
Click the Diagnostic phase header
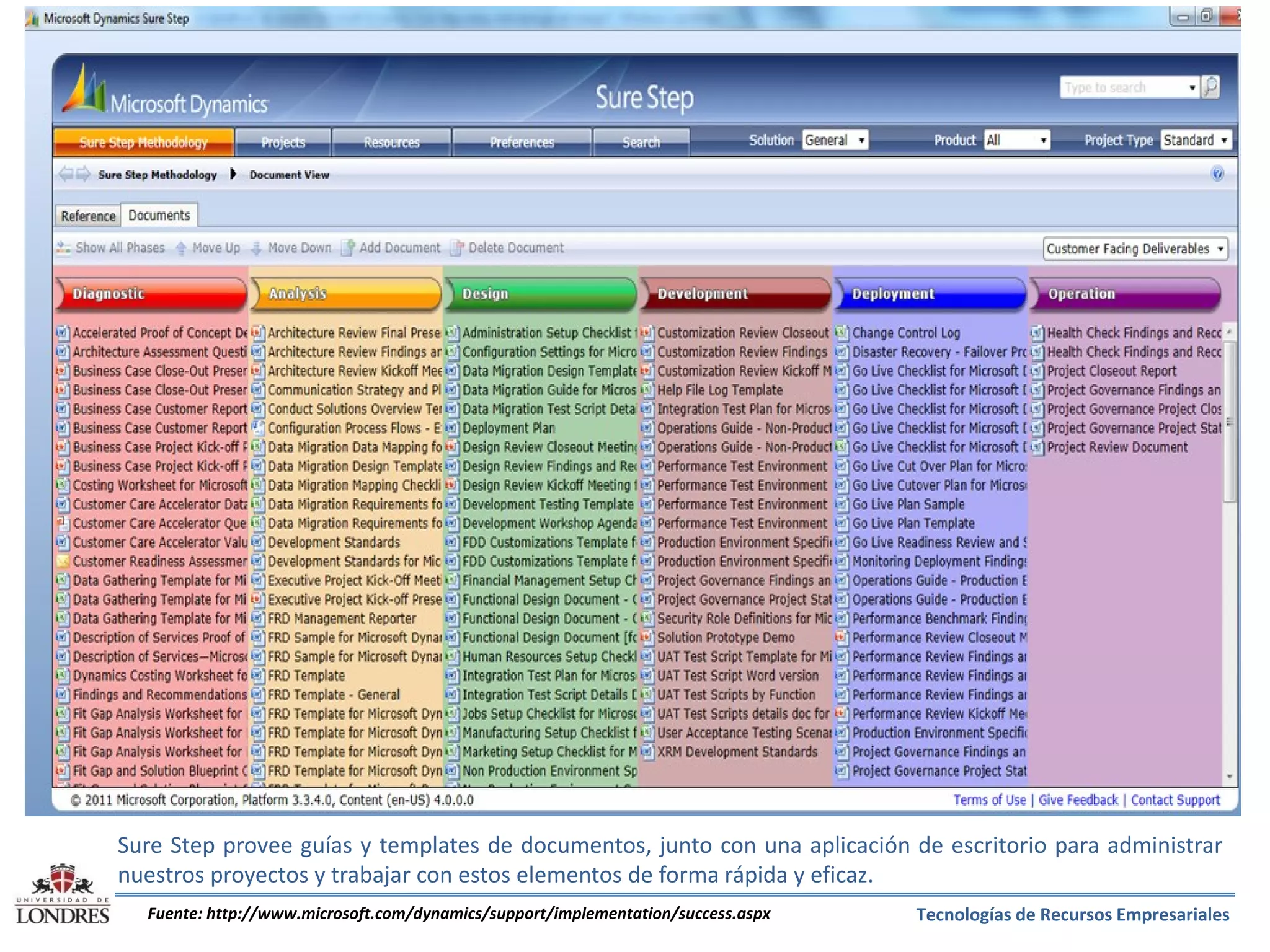click(151, 294)
